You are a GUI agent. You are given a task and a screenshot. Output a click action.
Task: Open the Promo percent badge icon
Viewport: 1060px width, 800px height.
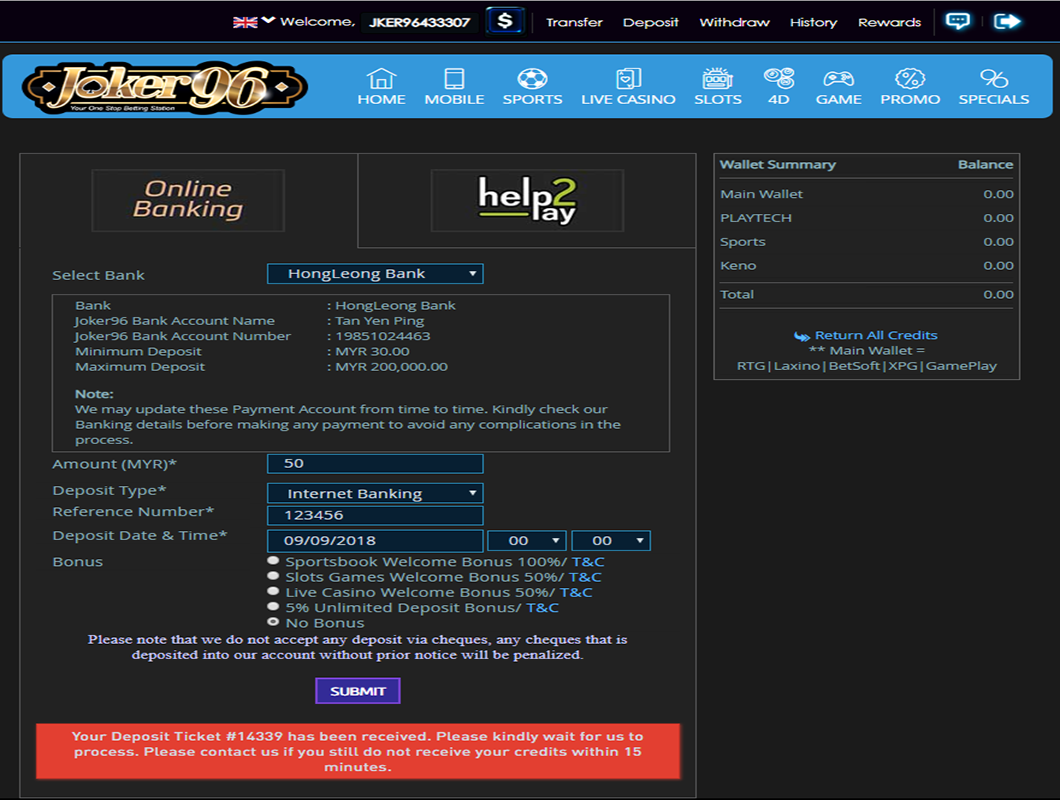(x=910, y=79)
